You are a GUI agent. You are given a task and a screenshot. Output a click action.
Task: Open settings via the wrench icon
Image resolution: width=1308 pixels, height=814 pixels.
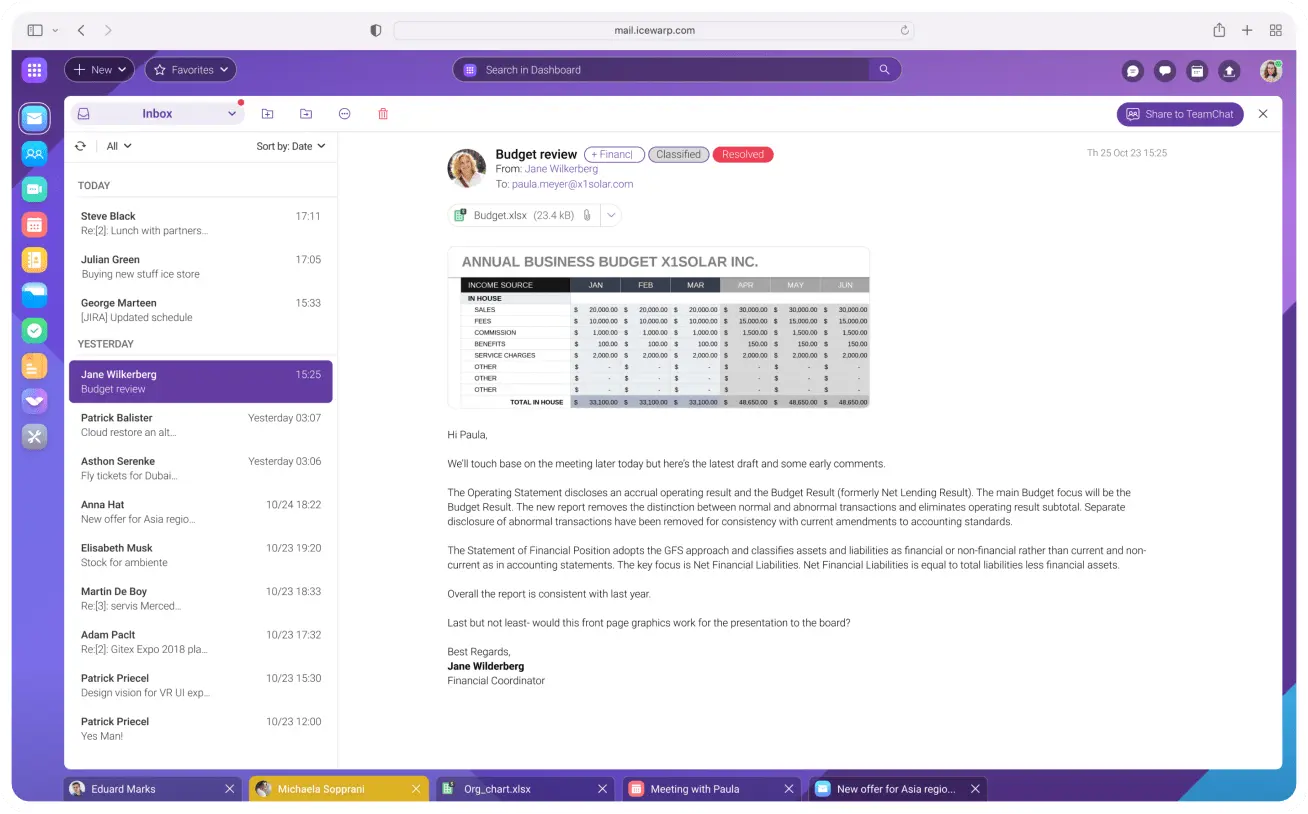point(33,437)
